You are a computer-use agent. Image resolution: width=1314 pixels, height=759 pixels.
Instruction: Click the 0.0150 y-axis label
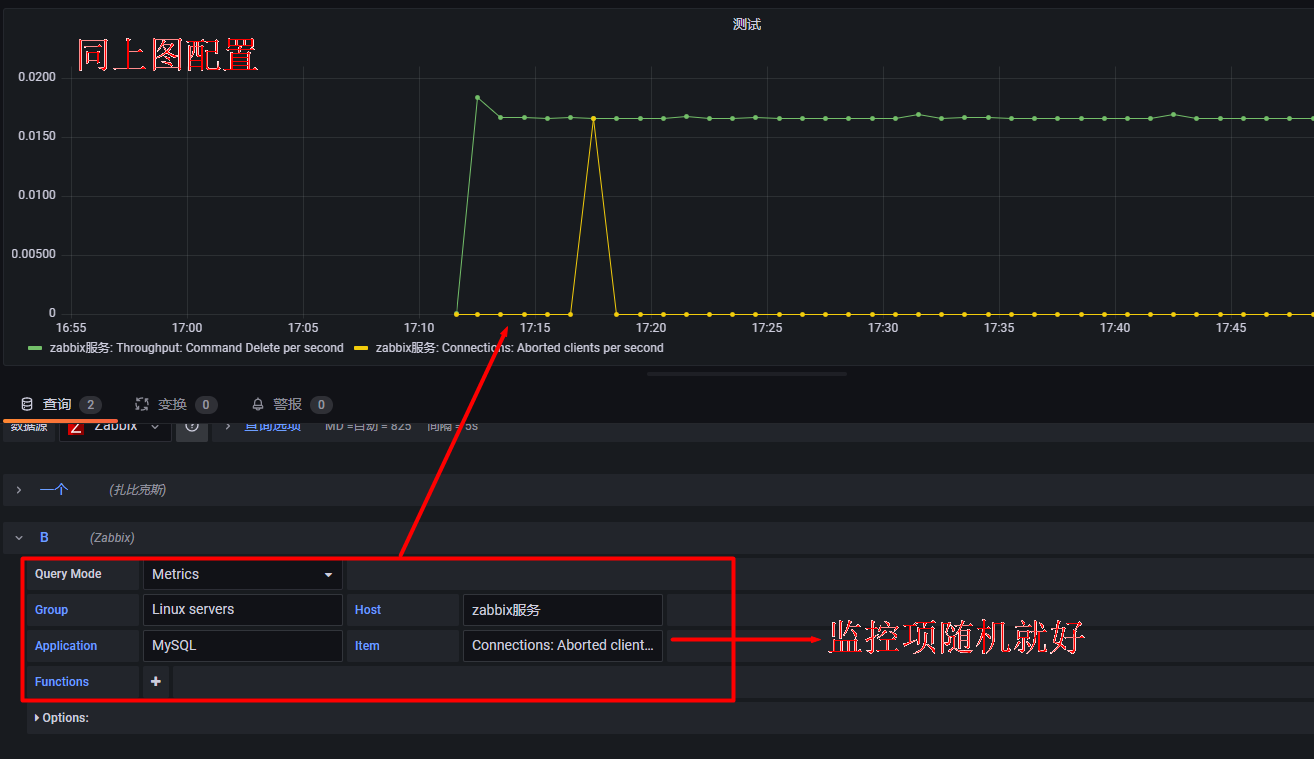tap(37, 136)
